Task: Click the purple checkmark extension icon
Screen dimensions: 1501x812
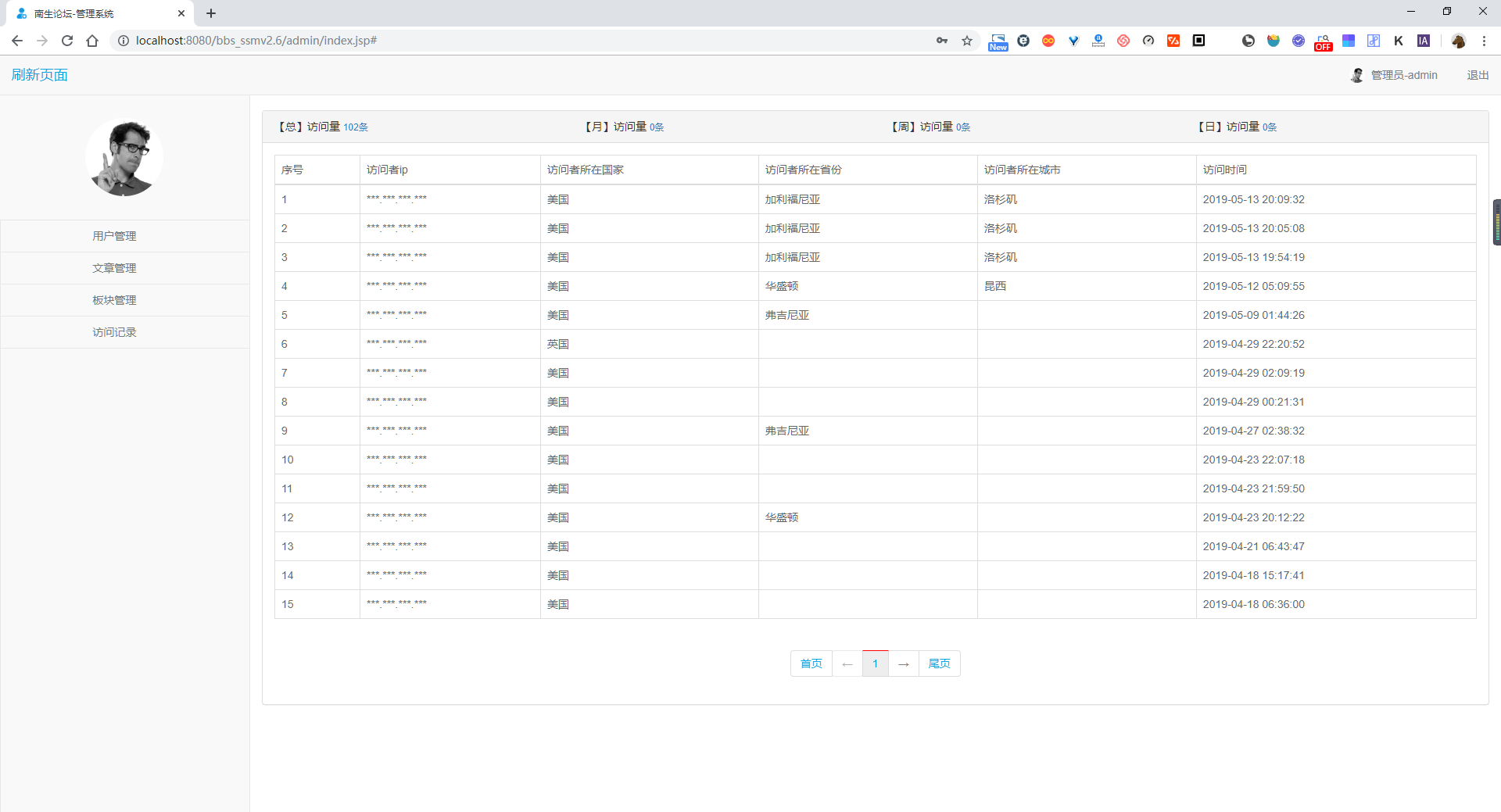Action: click(x=1299, y=41)
